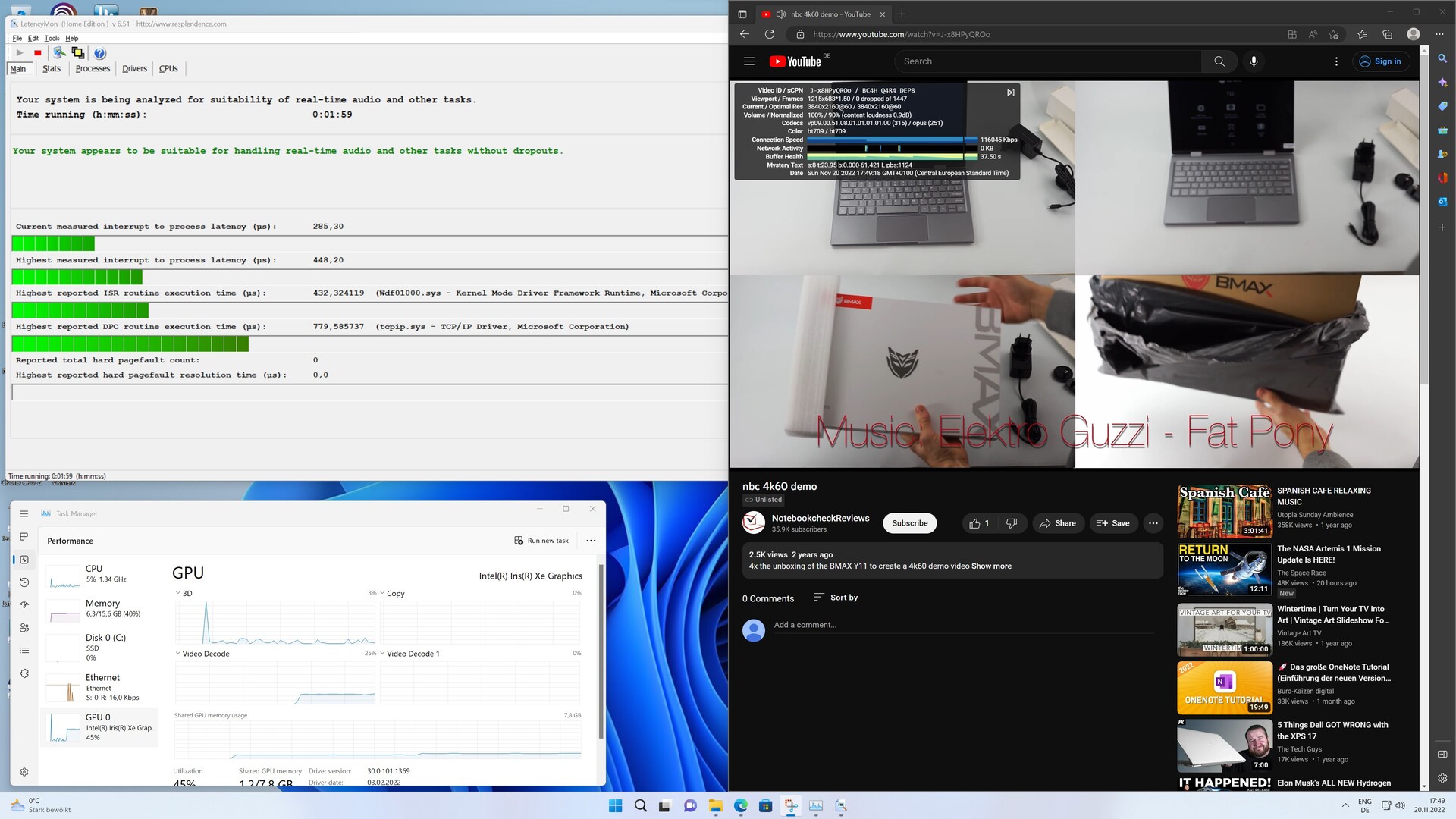Viewport: 1456px width, 819px height.
Task: Stop monitoring with the red LatencyMon stop button
Action: tap(38, 53)
